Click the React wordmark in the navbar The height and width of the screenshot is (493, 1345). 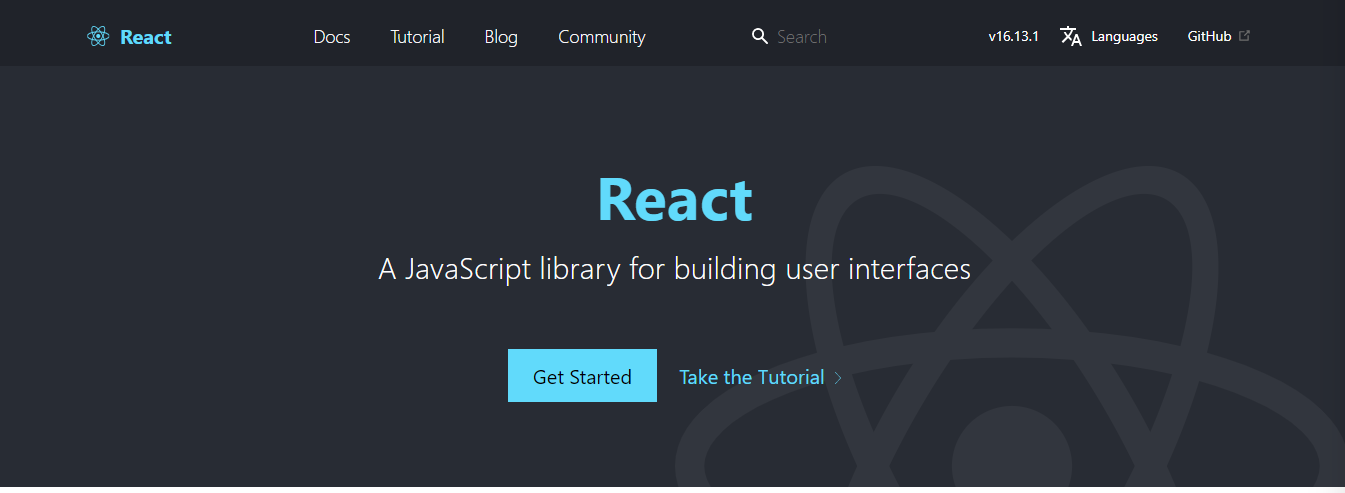click(x=146, y=37)
